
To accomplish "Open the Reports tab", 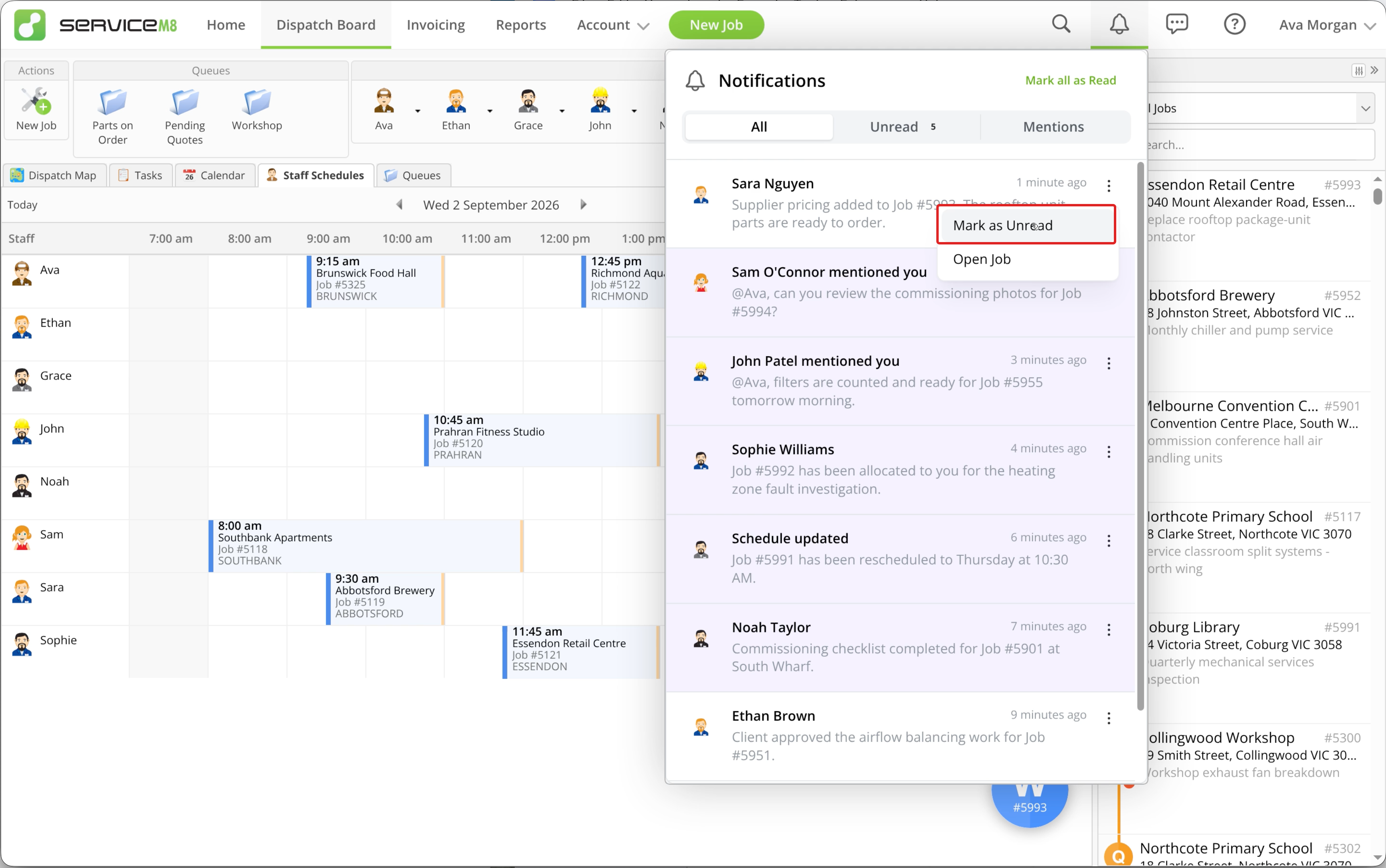I will (x=521, y=25).
